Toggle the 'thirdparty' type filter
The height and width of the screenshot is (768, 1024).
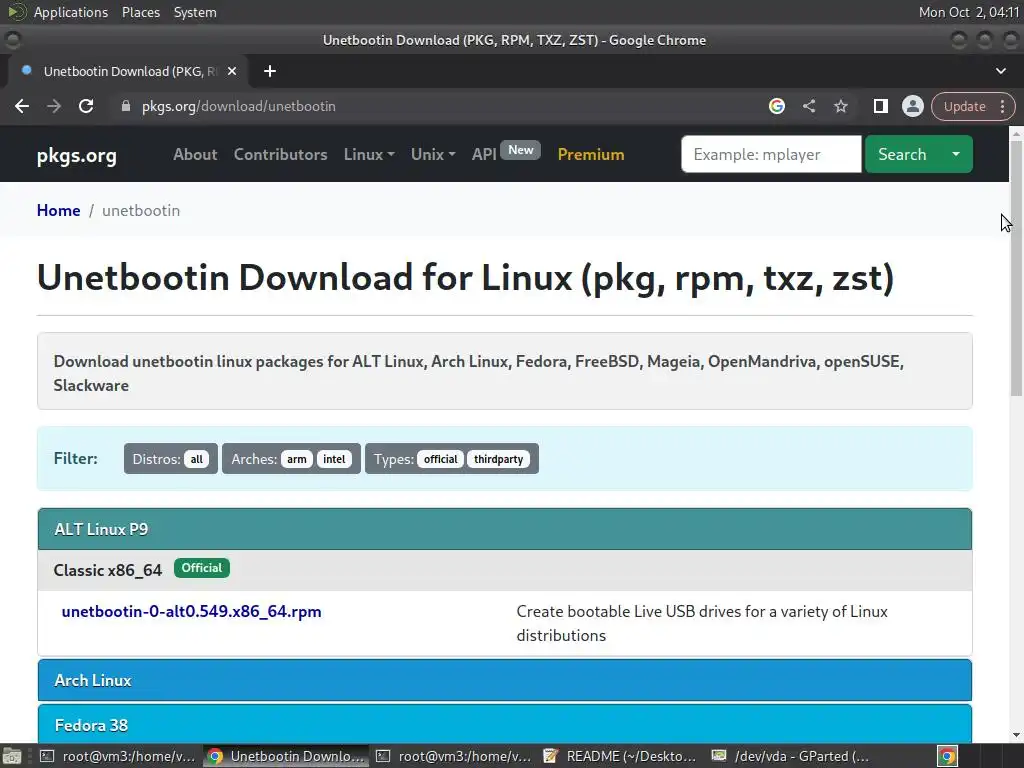pyautogui.click(x=498, y=459)
